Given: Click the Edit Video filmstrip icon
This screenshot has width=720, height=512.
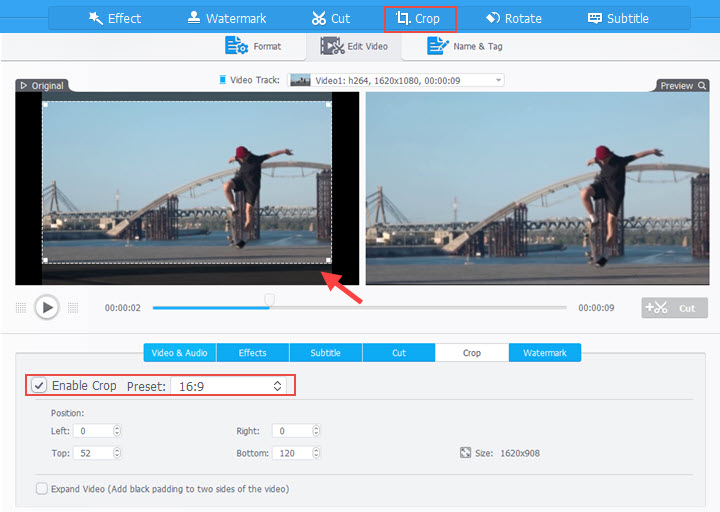Looking at the screenshot, I should coord(332,46).
